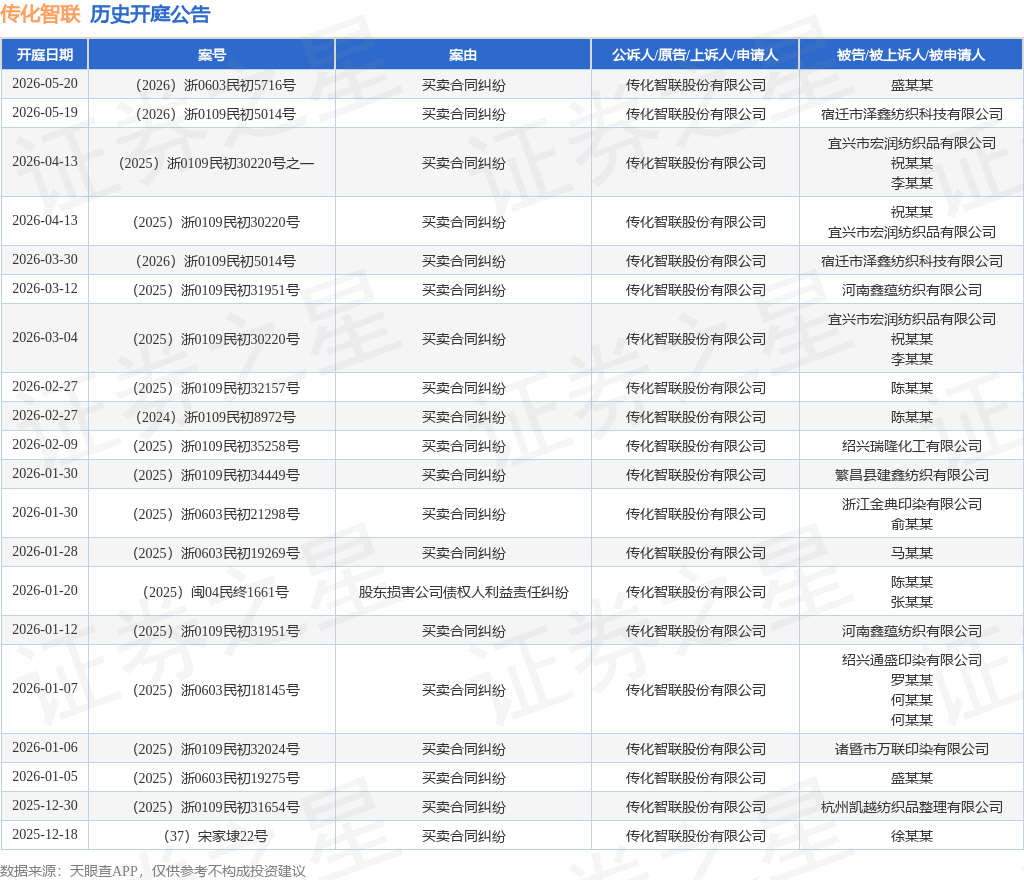Click the 案由 column header
The image size is (1024, 880).
click(x=462, y=55)
